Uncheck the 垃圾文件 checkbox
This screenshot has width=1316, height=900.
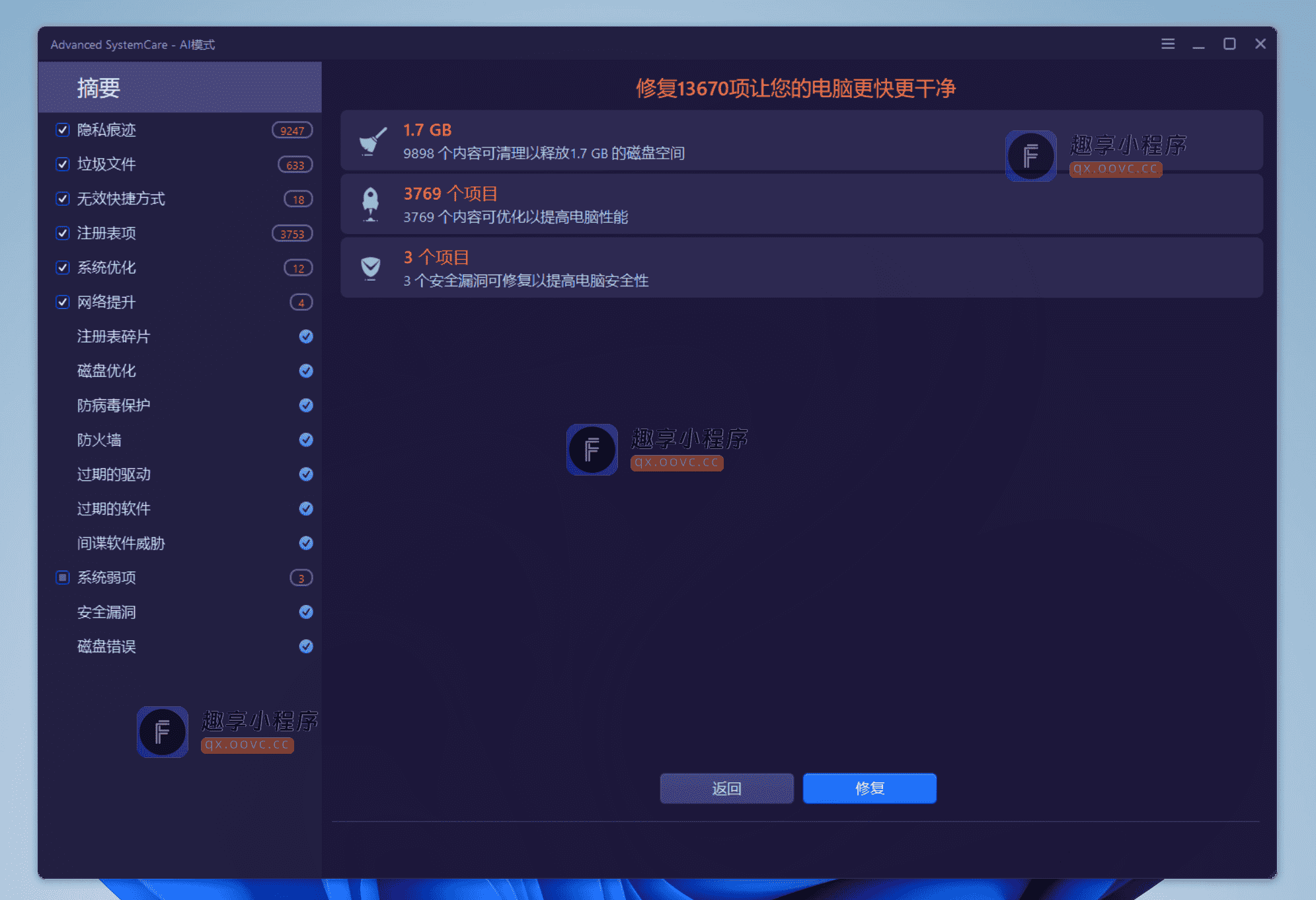63,164
